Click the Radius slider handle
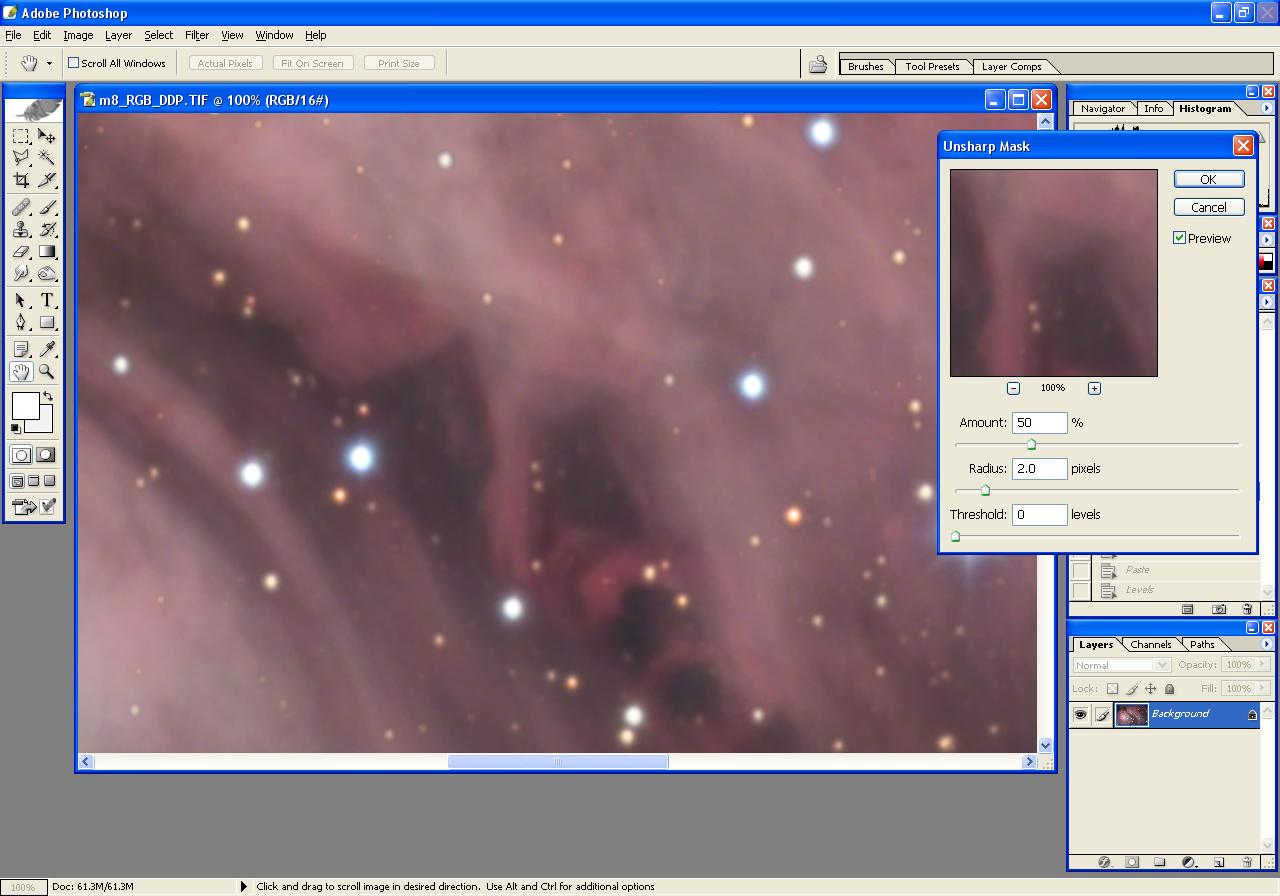1280x896 pixels. [x=985, y=490]
